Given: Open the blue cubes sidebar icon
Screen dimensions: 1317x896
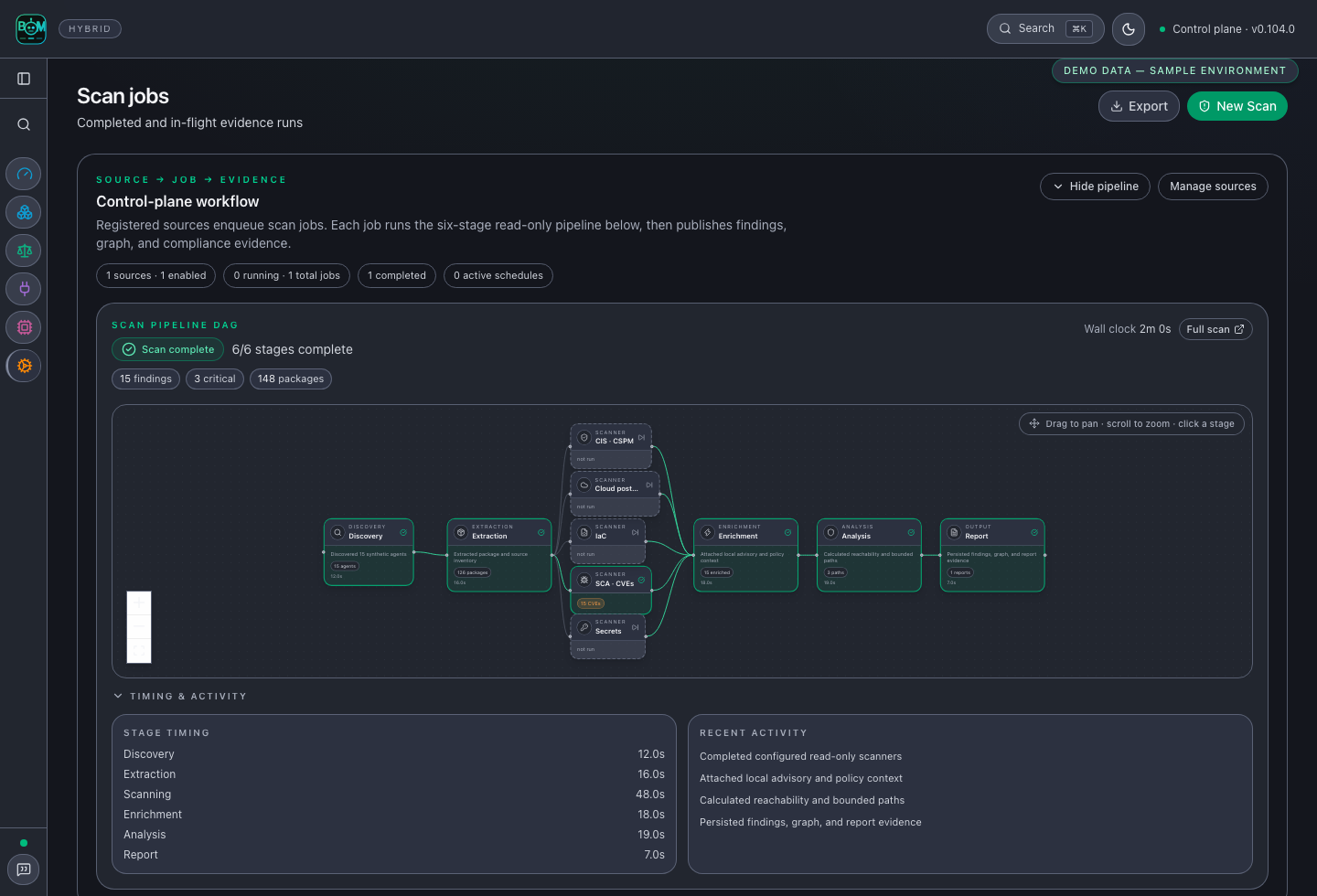Looking at the screenshot, I should coord(25,212).
